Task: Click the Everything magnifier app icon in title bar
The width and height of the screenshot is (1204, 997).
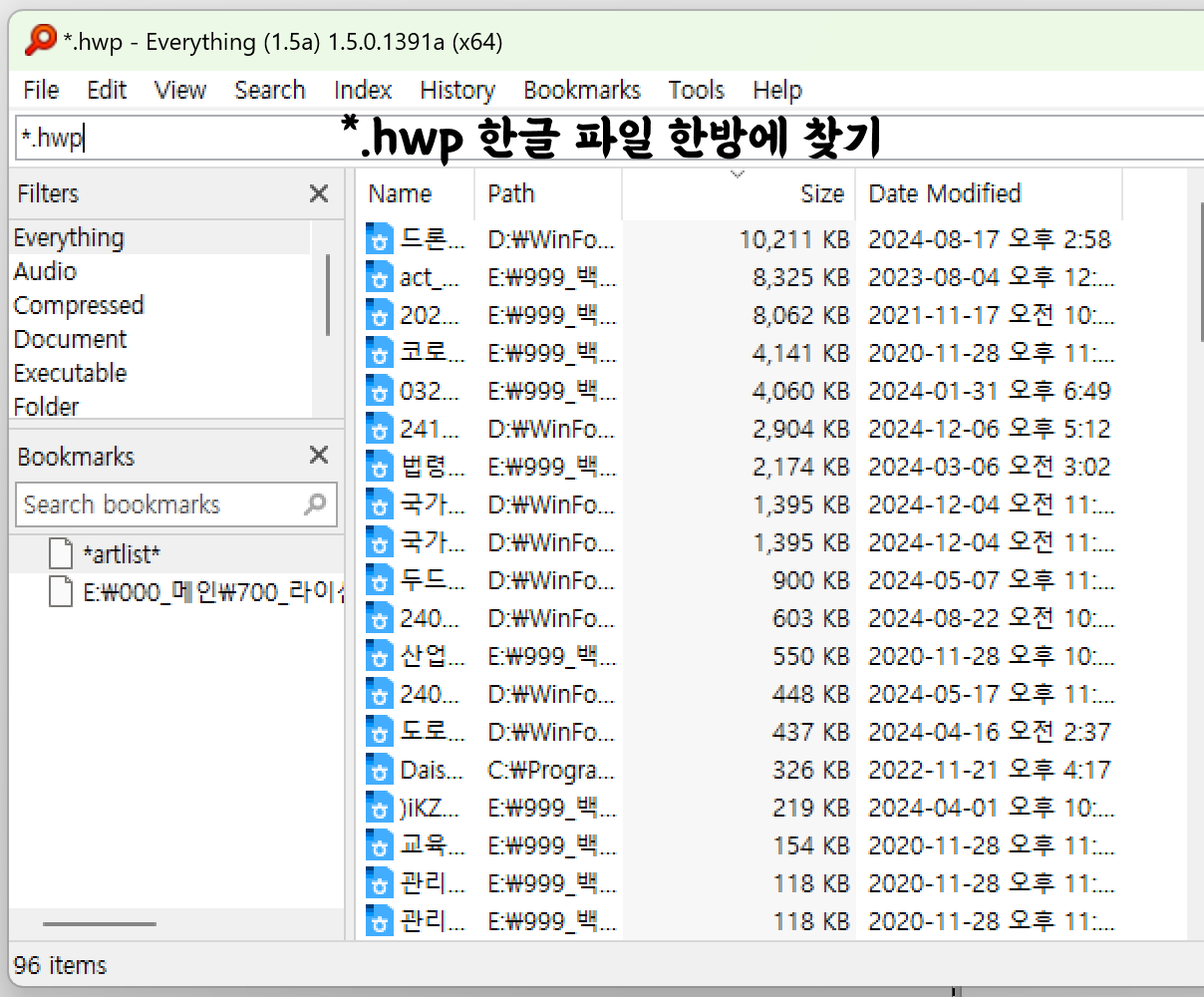Action: 41,41
